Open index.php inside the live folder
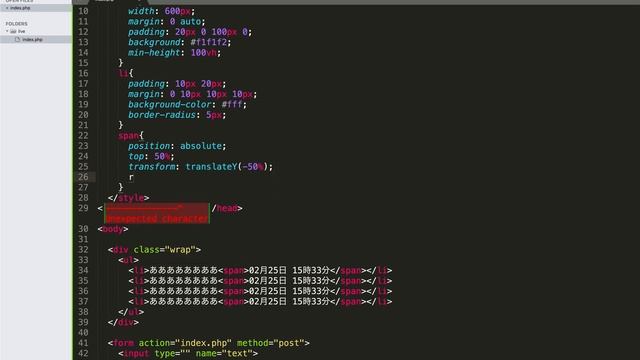 click(32, 40)
